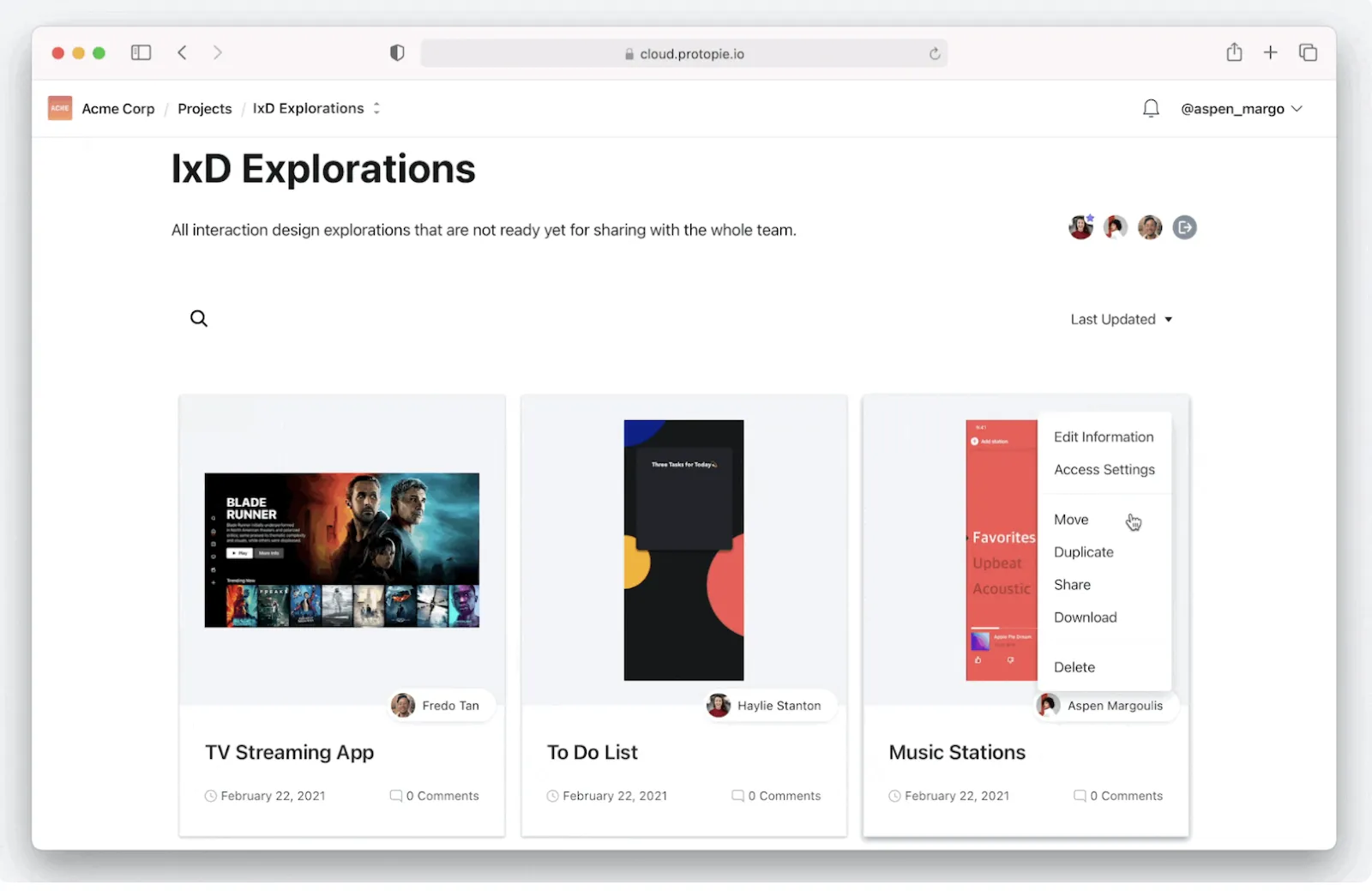This screenshot has width=1372, height=891.
Task: Open the Music Stations title
Action: [x=957, y=752]
